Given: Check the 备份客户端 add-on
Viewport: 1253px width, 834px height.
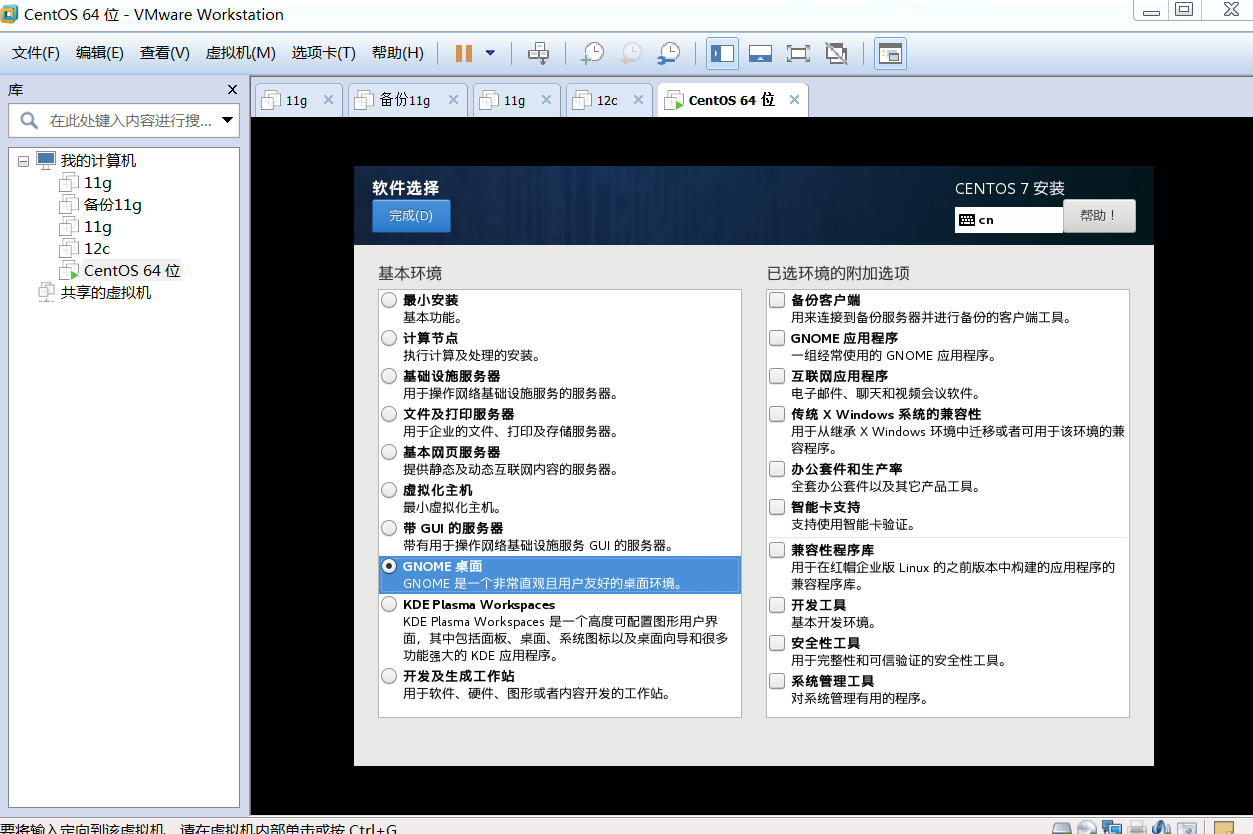Looking at the screenshot, I should (777, 300).
